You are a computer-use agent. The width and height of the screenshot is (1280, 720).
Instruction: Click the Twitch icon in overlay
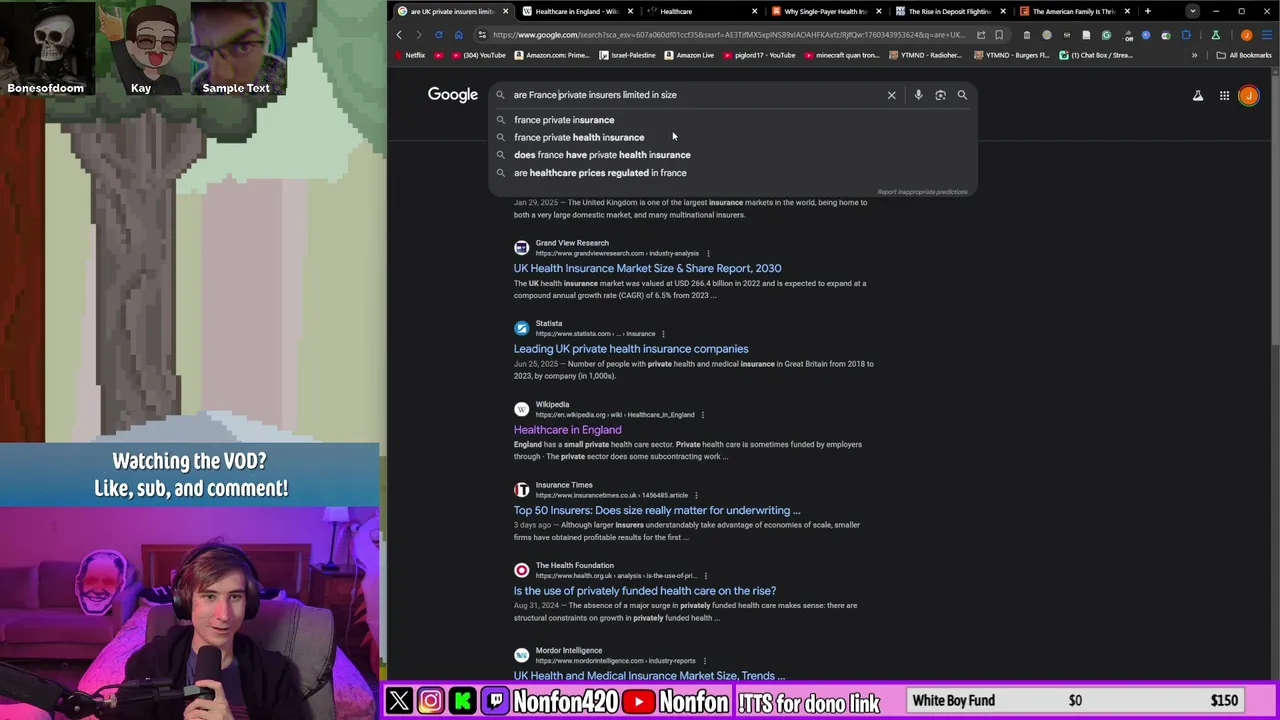(x=495, y=701)
